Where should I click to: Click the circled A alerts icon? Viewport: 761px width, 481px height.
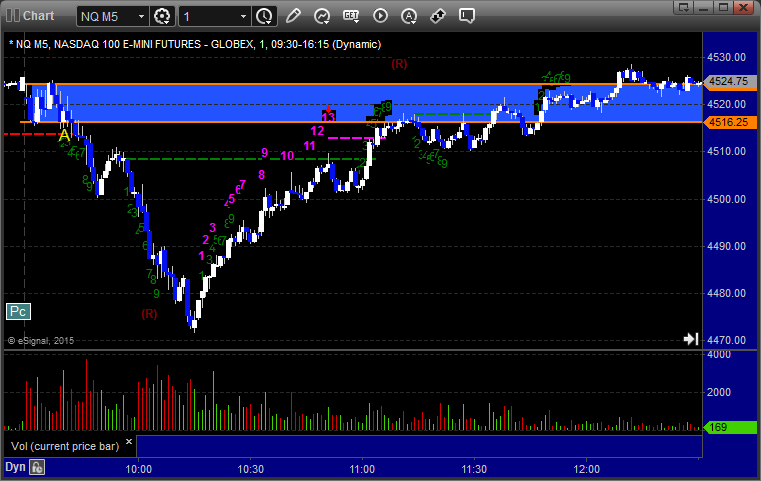click(x=409, y=16)
